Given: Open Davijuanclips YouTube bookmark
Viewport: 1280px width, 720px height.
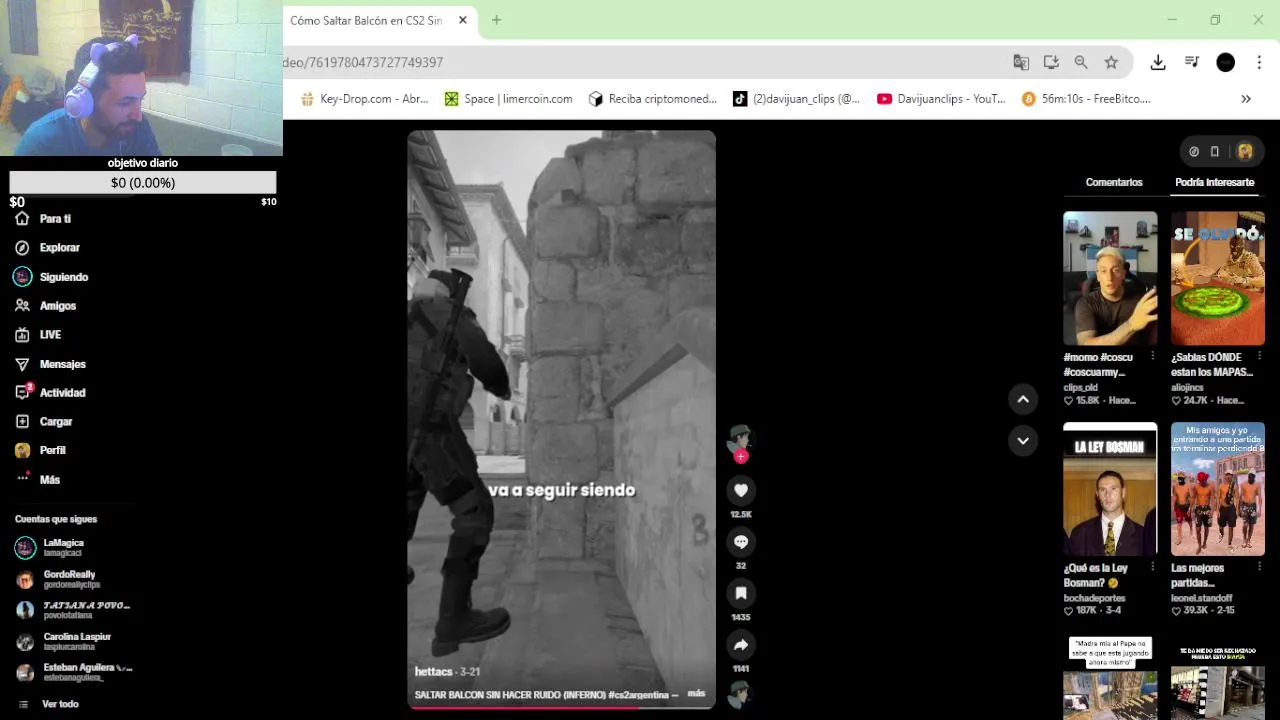Looking at the screenshot, I should pos(941,99).
